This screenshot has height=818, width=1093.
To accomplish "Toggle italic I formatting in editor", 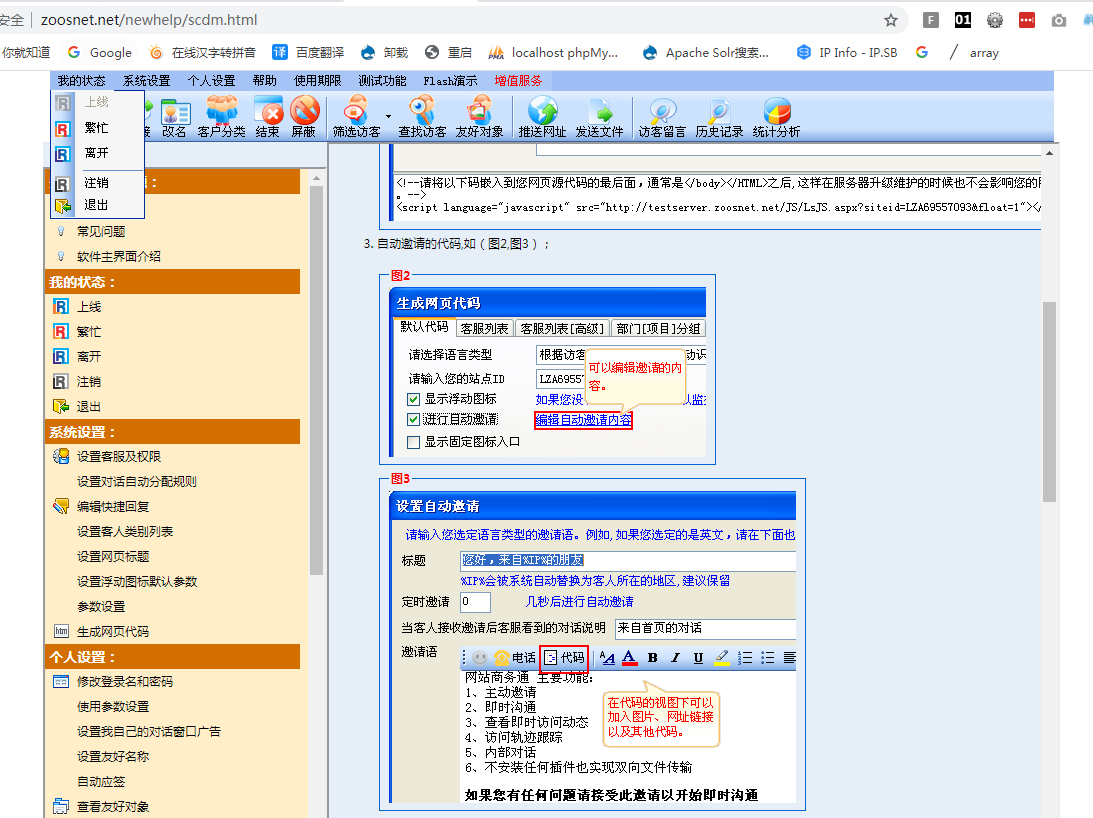I will [x=675, y=658].
